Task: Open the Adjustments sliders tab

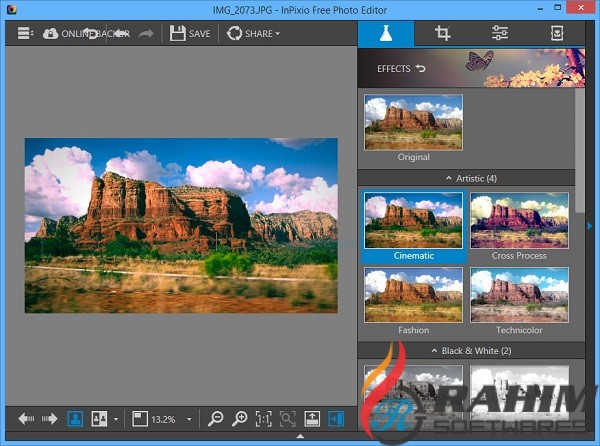Action: pyautogui.click(x=499, y=33)
